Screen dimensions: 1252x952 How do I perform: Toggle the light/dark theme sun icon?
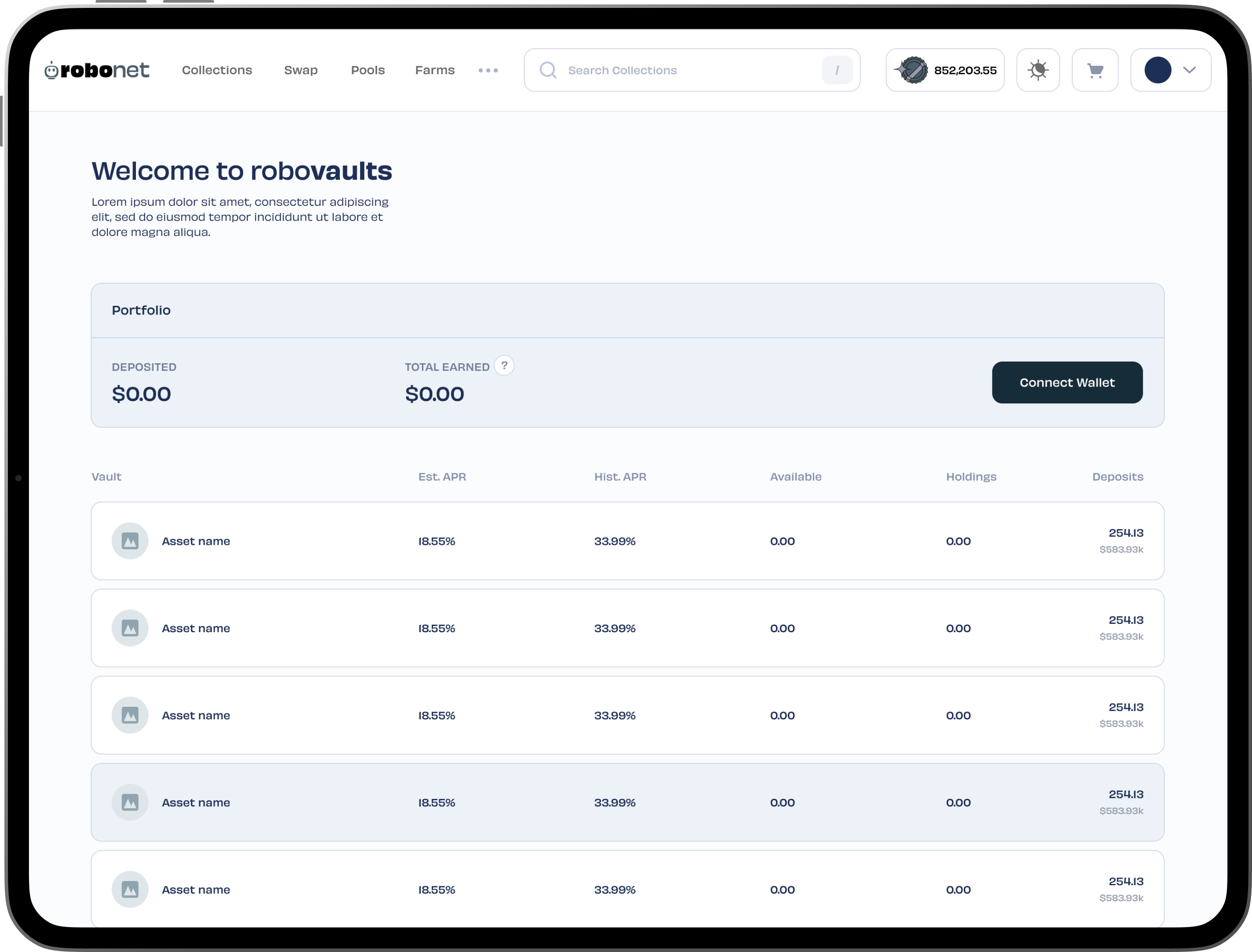(1037, 70)
